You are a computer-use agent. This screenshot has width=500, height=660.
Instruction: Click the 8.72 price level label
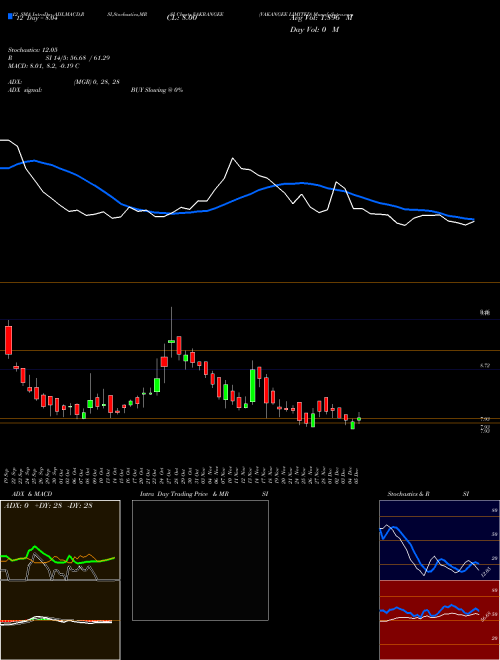[485, 366]
